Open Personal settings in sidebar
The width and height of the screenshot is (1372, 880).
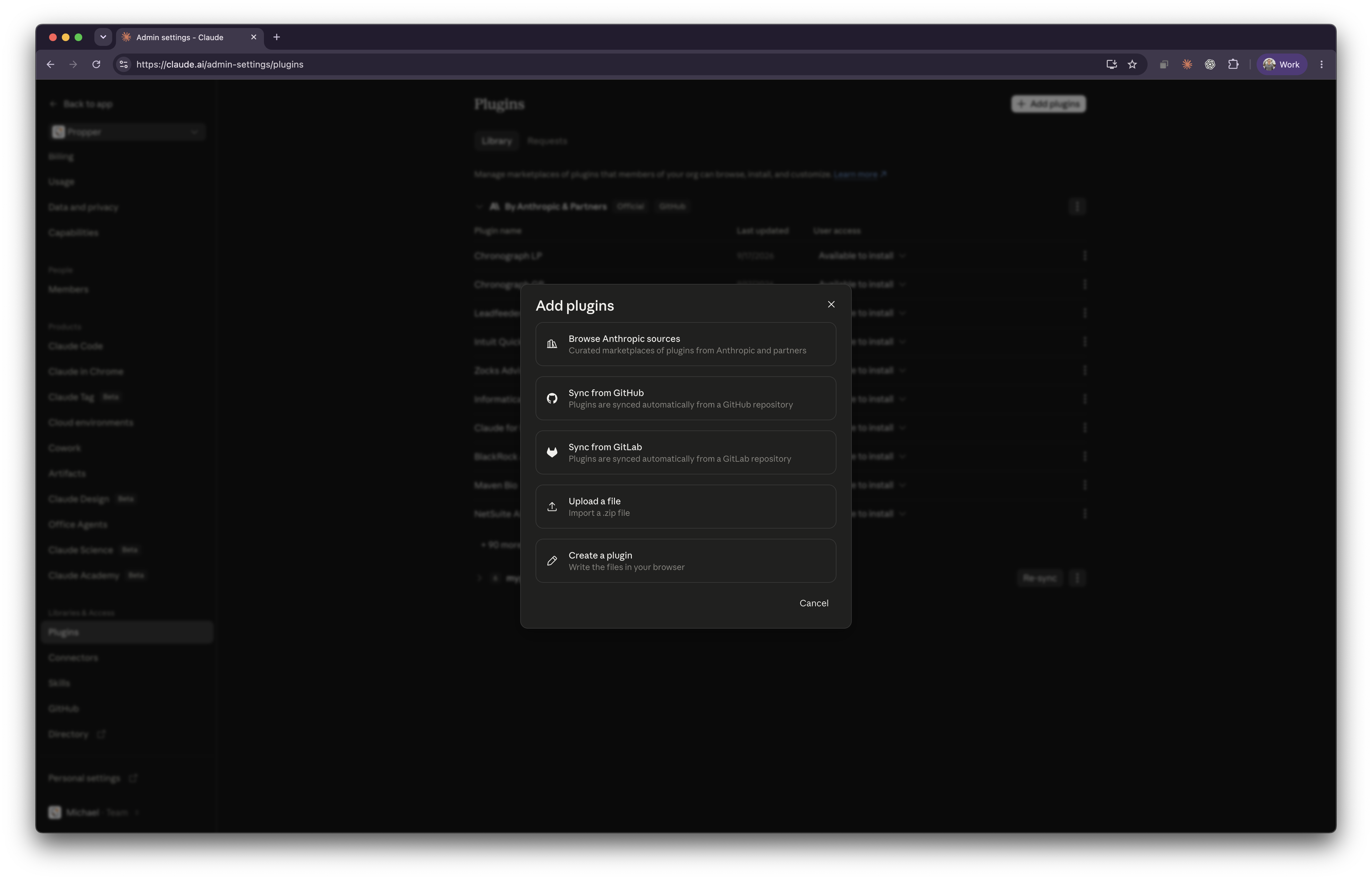click(93, 778)
